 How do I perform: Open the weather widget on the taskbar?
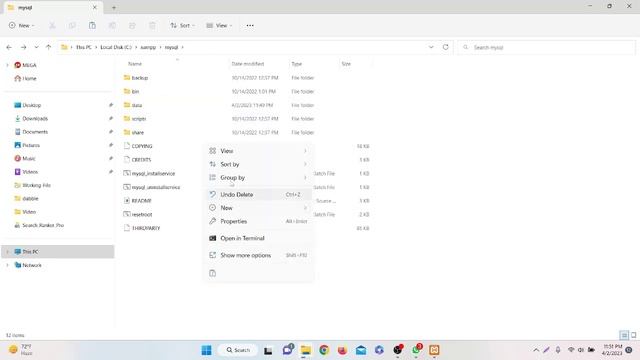point(21,350)
